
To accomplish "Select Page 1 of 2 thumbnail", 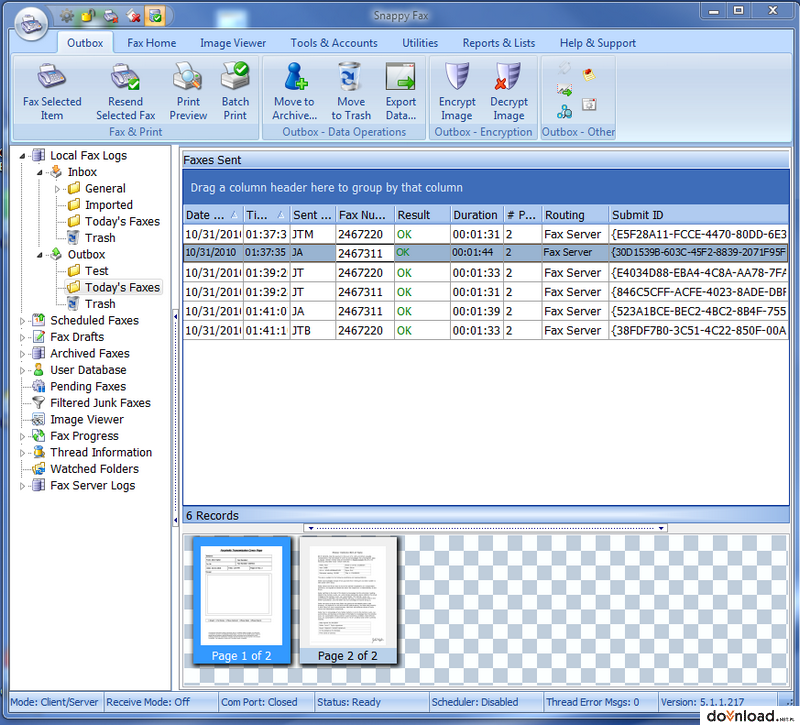I will [241, 600].
